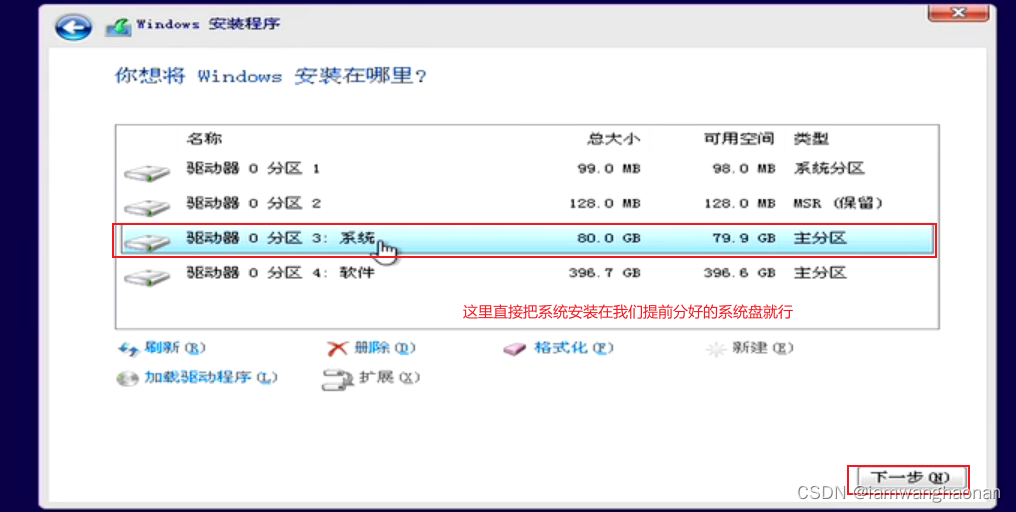Click the refresh arrows icon beside 刷新

point(128,349)
